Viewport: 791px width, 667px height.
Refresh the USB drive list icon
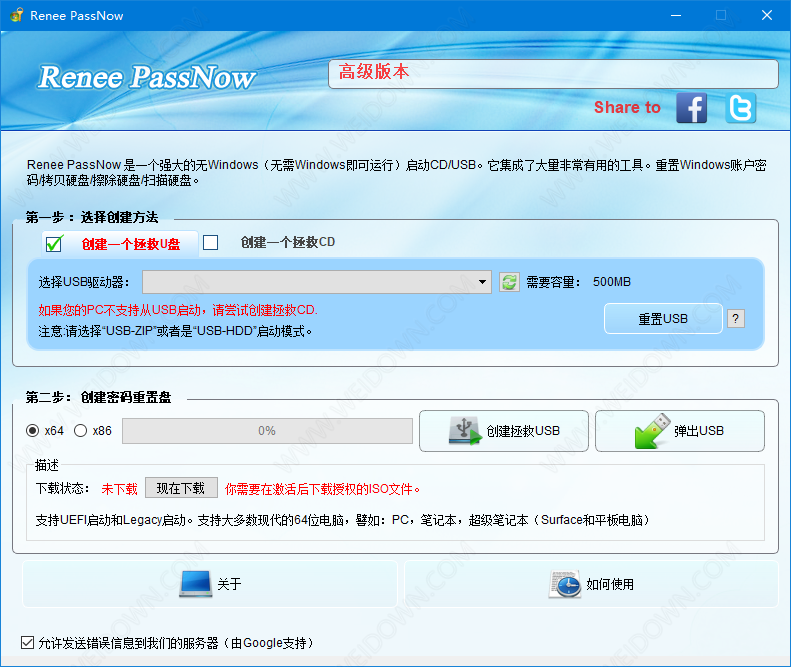click(x=509, y=282)
